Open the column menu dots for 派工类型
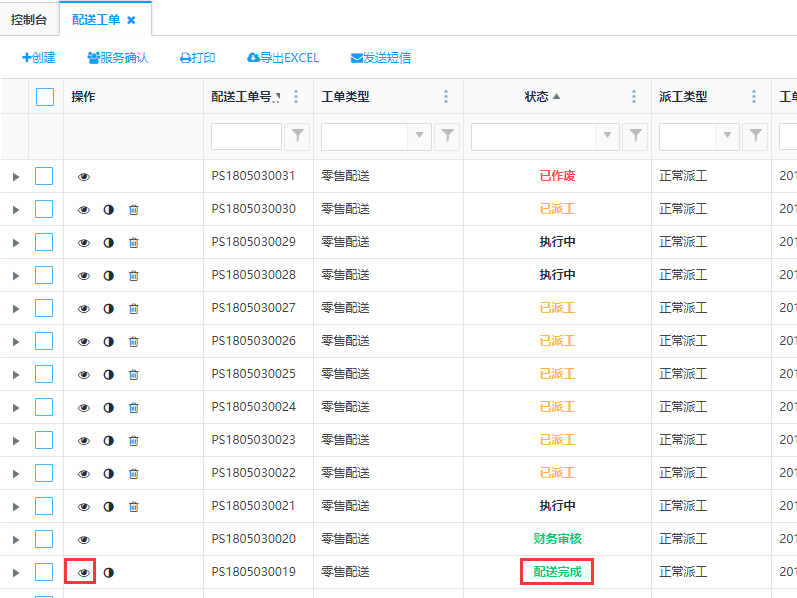This screenshot has height=598, width=797. 754,97
